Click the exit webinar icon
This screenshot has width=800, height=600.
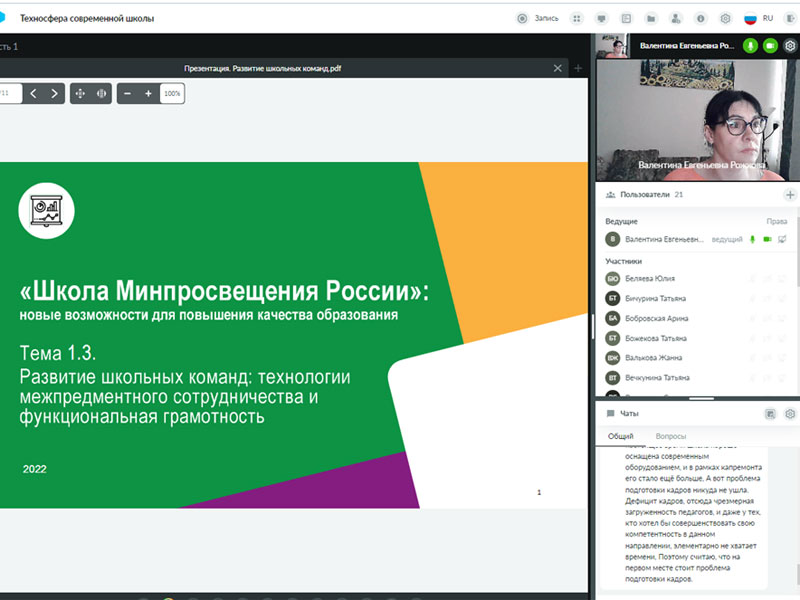pyautogui.click(x=790, y=18)
